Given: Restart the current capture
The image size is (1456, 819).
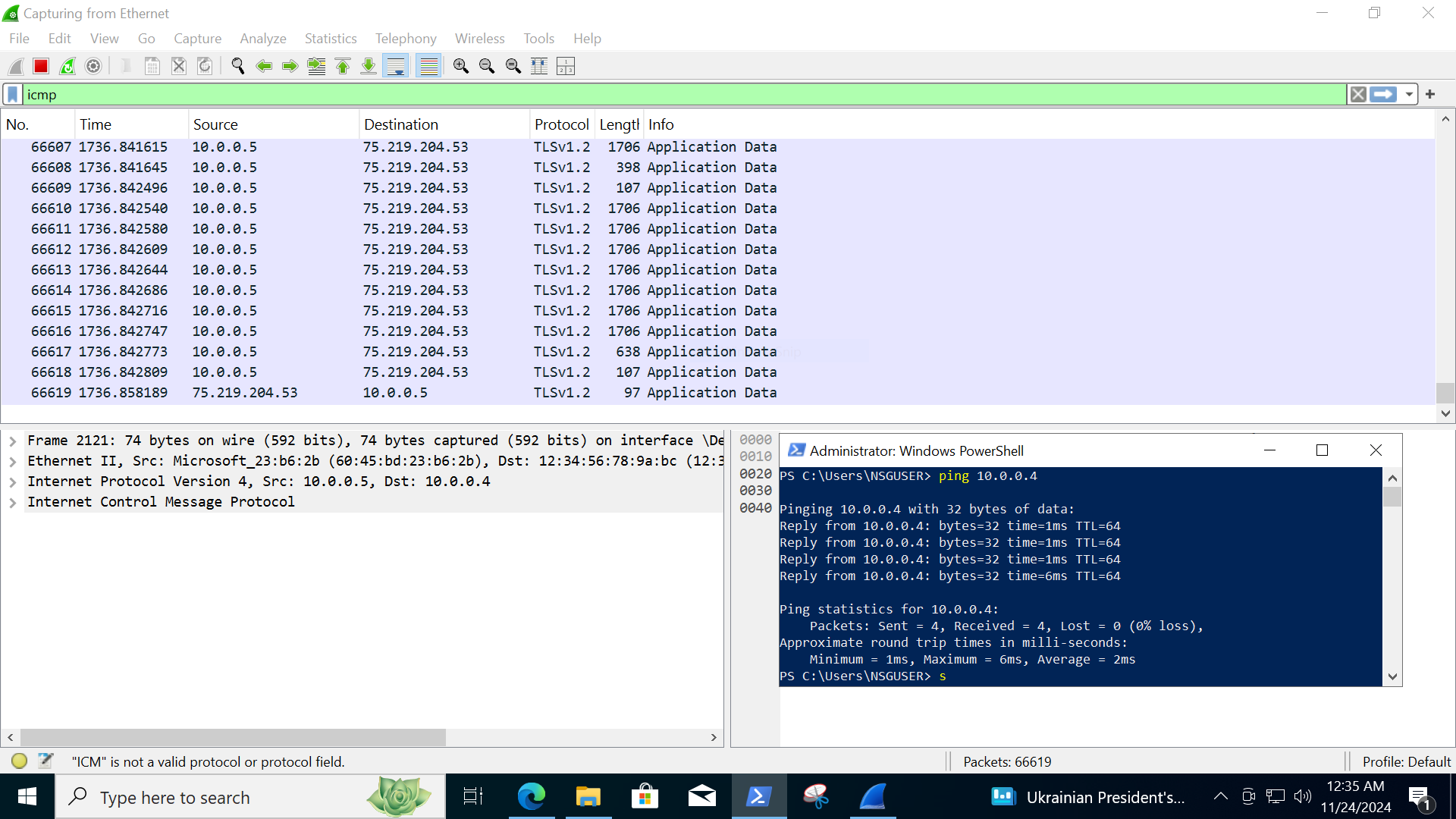Looking at the screenshot, I should (x=67, y=67).
